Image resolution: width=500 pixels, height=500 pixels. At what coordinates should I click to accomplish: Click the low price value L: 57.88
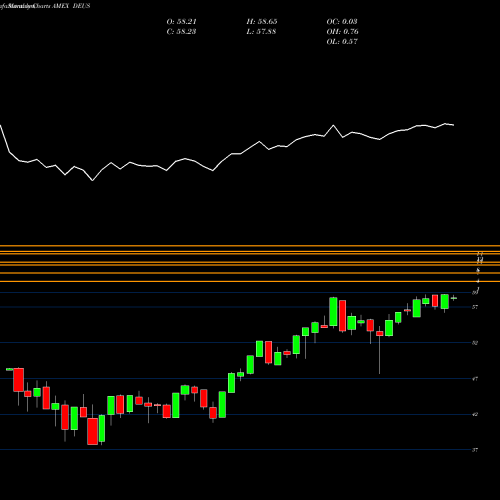[261, 32]
